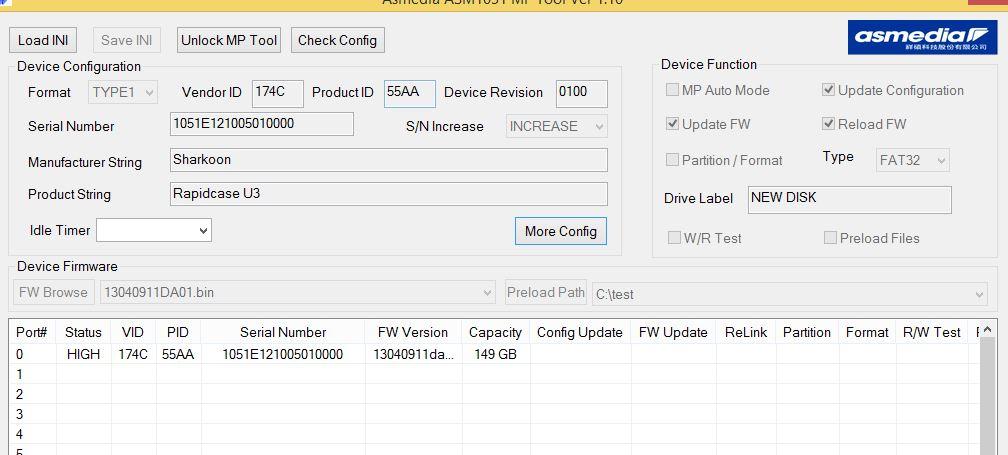Click the Preload Path button

pyautogui.click(x=546, y=292)
